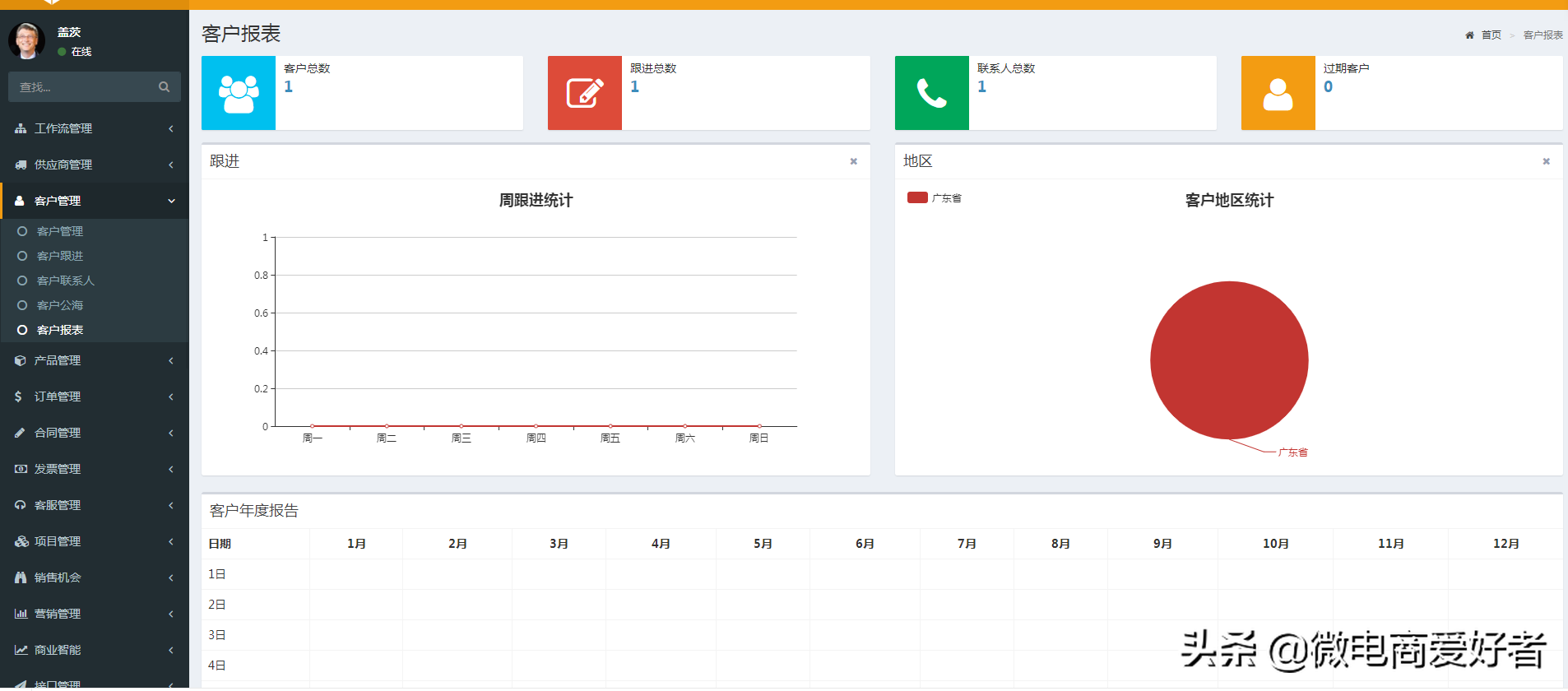Viewport: 1568px width, 691px height.
Task: Expand the 客服管理 menu chevron
Action: click(171, 505)
